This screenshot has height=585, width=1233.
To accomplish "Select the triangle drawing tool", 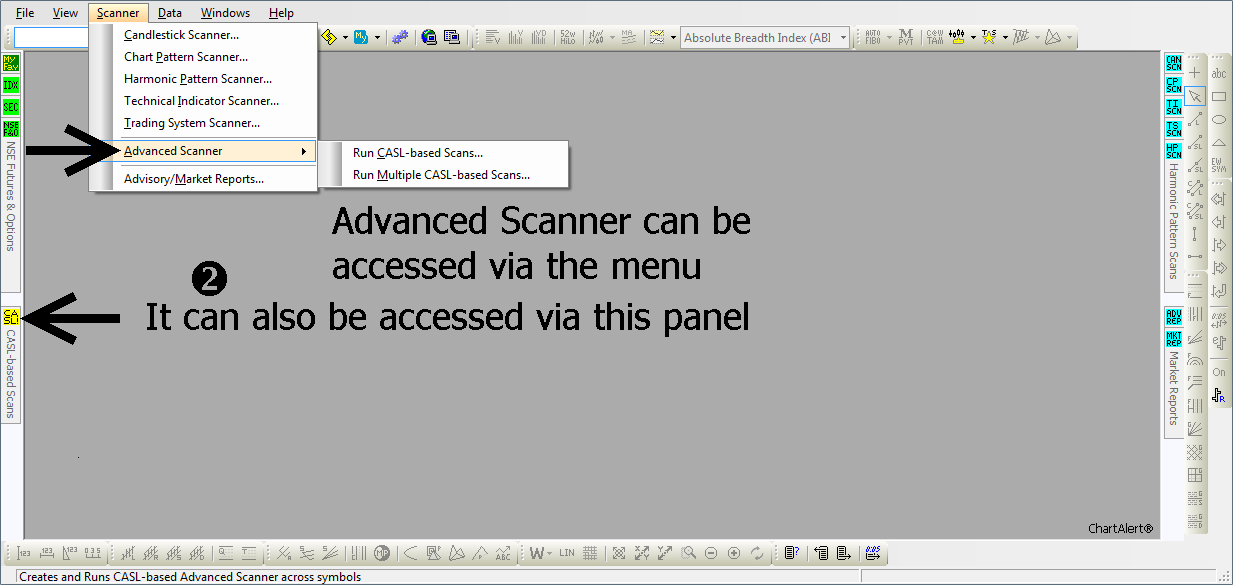I will 1219,142.
